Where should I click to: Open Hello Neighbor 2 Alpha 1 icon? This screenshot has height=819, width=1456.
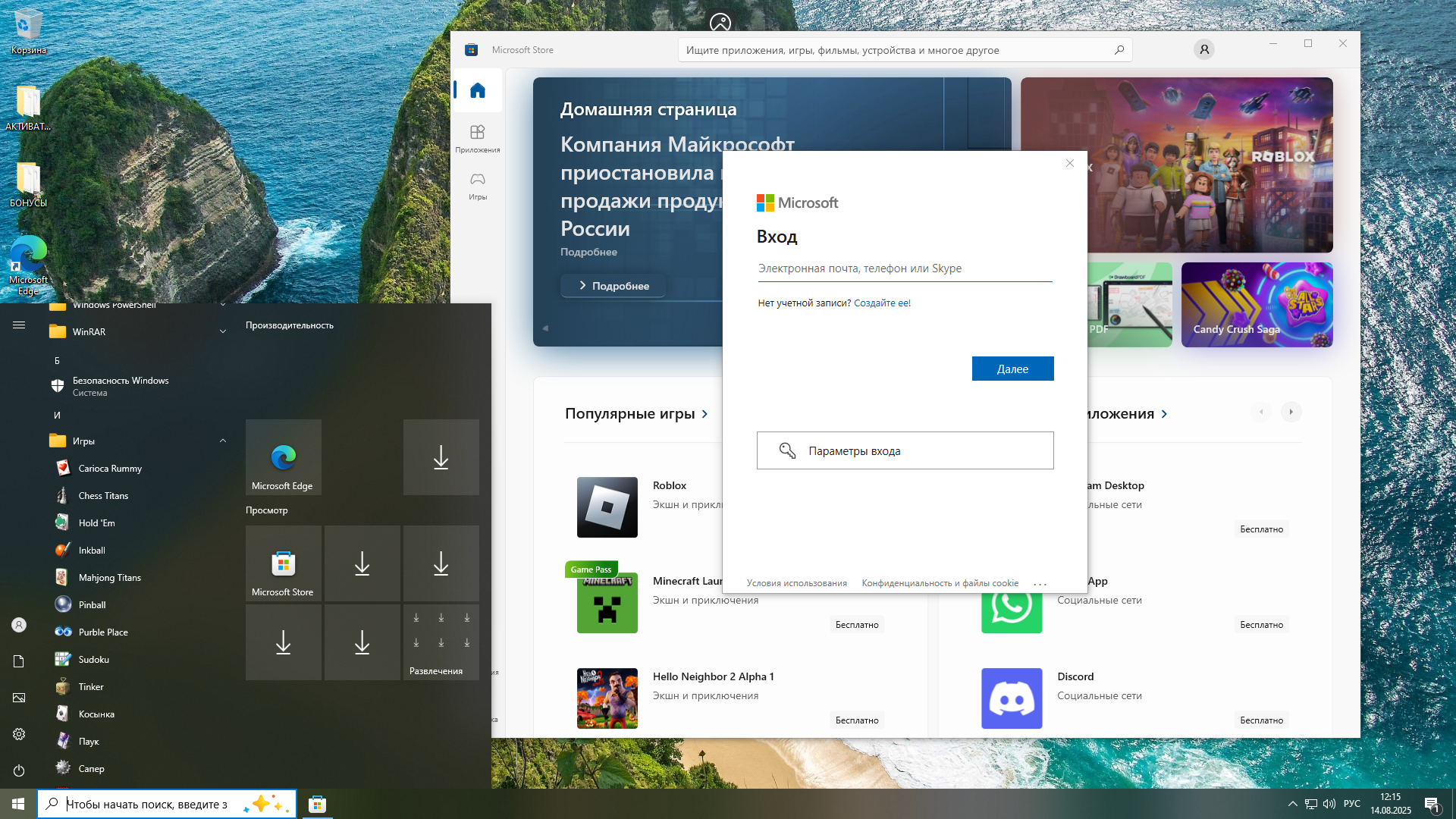tap(607, 698)
